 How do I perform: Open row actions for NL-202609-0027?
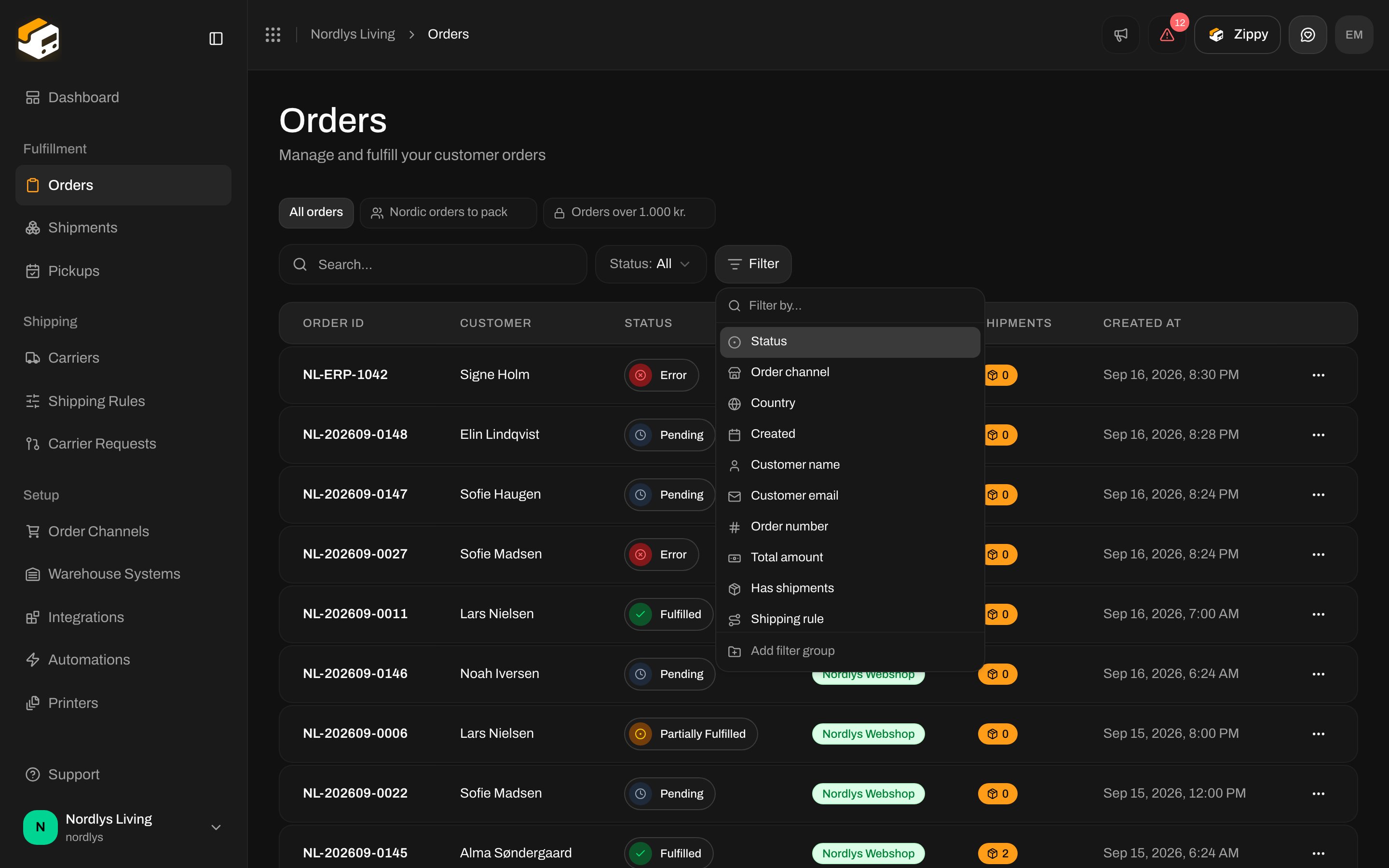point(1319,554)
